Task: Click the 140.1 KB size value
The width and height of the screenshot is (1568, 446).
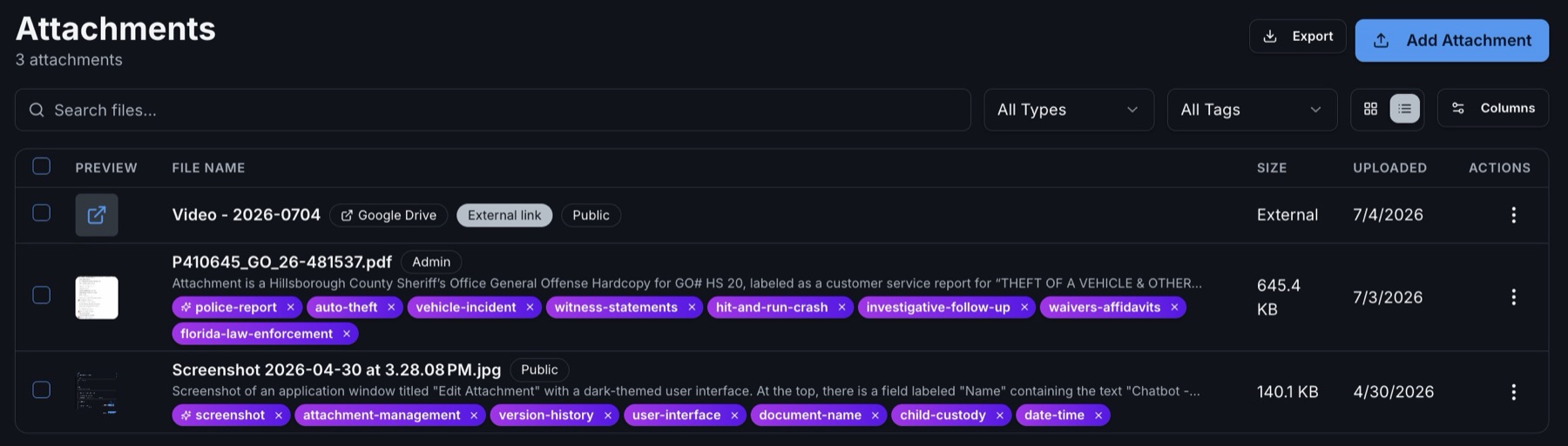Action: [1288, 392]
